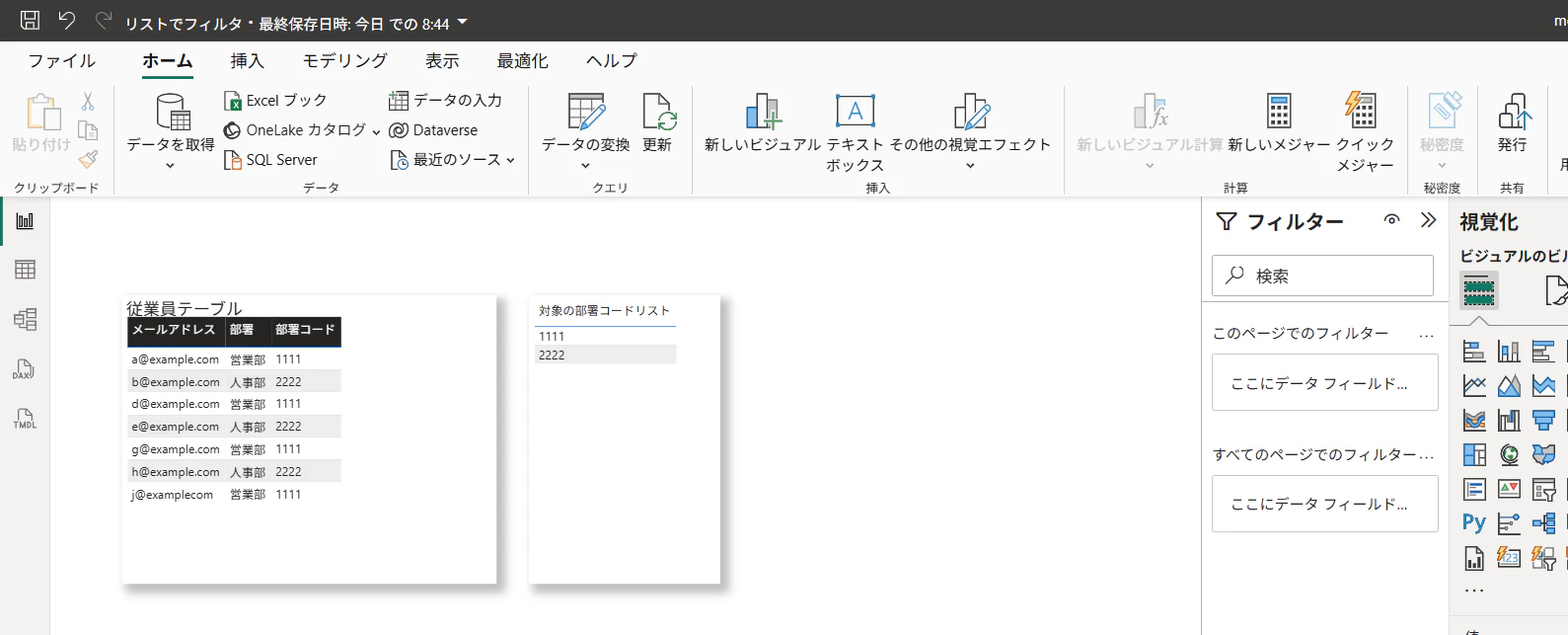The width and height of the screenshot is (1568, 635).
Task: Open このページでのフィルター more options
Action: click(x=1426, y=335)
